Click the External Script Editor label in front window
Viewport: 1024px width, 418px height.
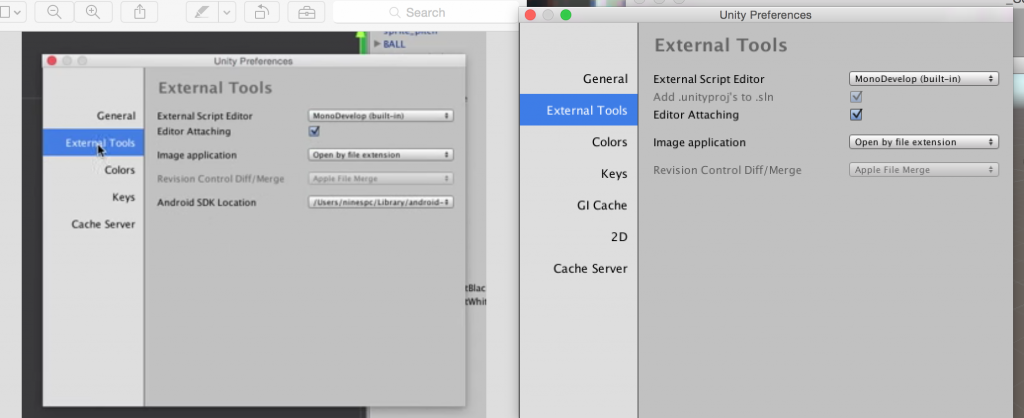point(709,79)
